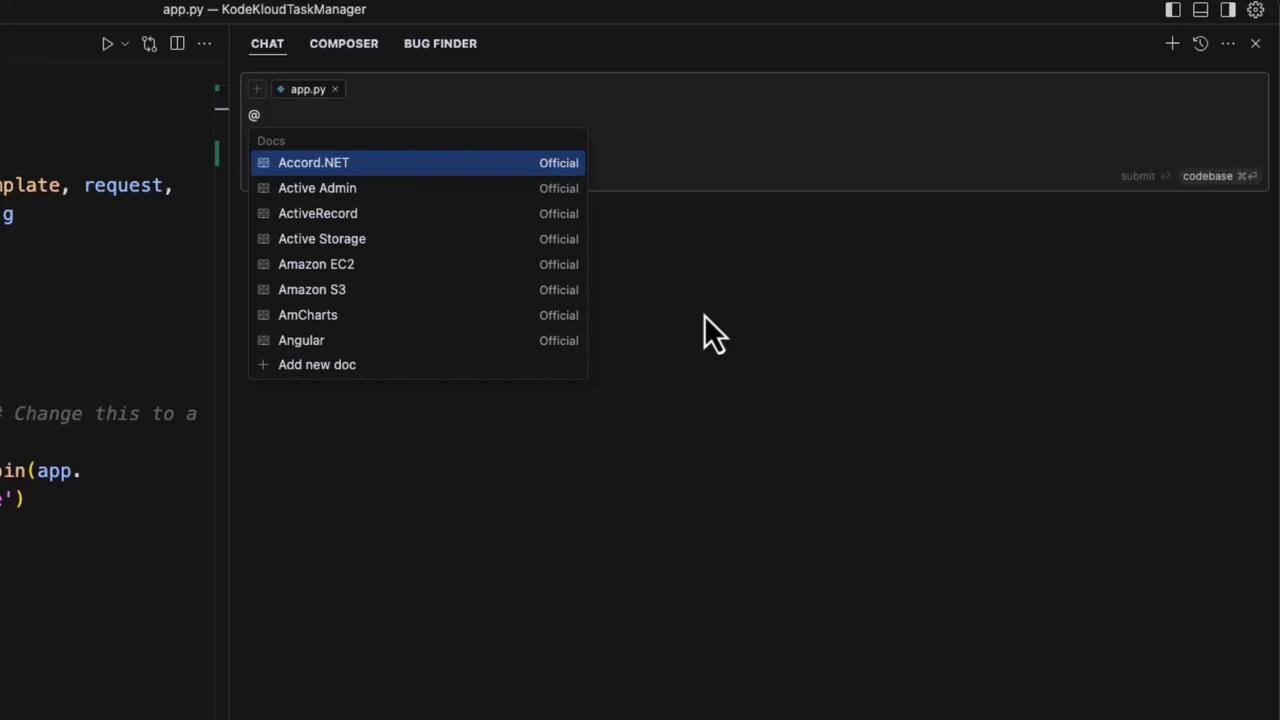Toggle the bottom panel layout icon
The width and height of the screenshot is (1280, 720).
pos(1201,10)
